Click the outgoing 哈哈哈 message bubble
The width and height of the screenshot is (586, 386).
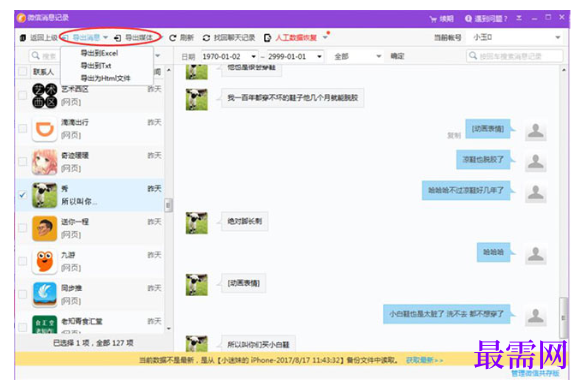[494, 252]
